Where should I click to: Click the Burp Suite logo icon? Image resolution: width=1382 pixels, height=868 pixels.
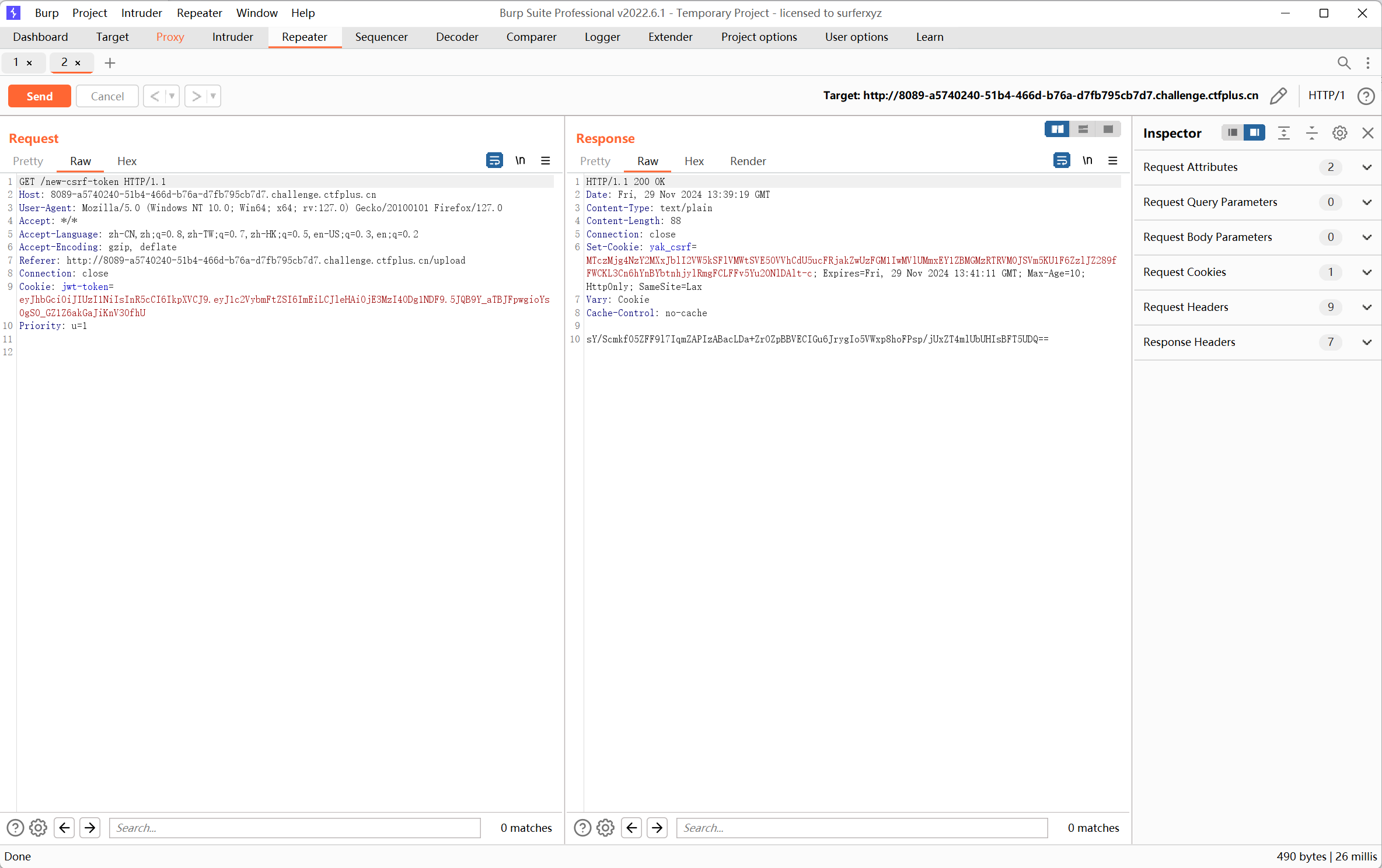[x=13, y=12]
